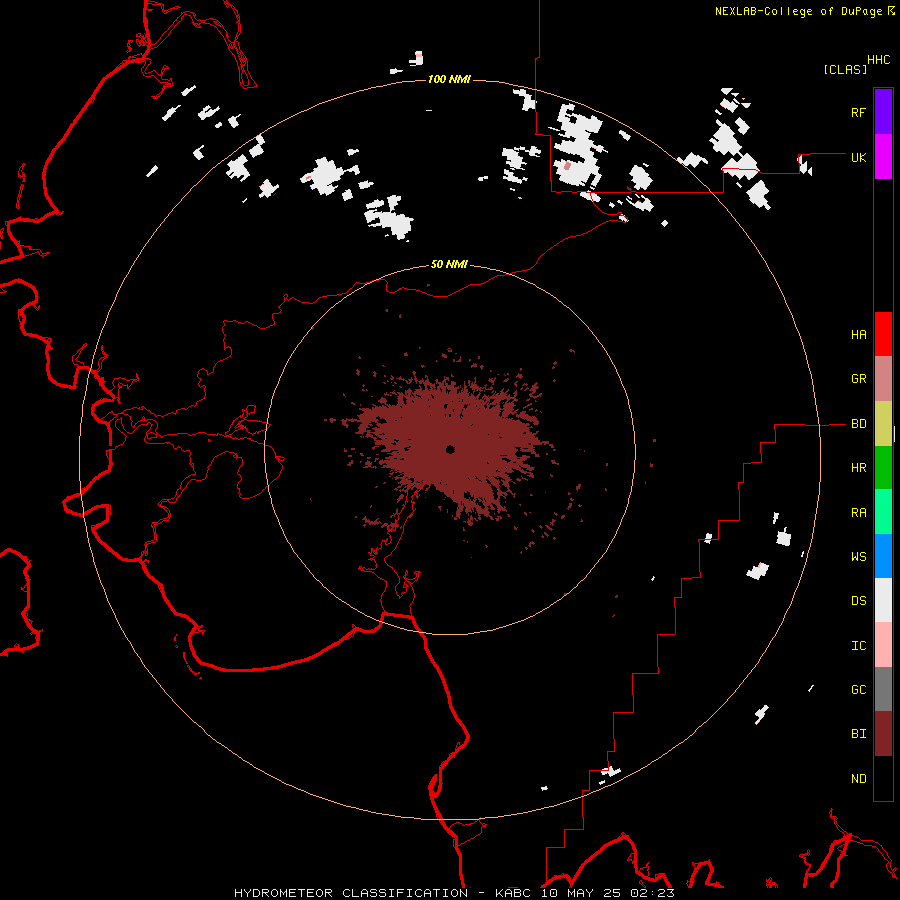Click the 100 NMI range ring label
Image resolution: width=900 pixels, height=900 pixels.
point(449,79)
